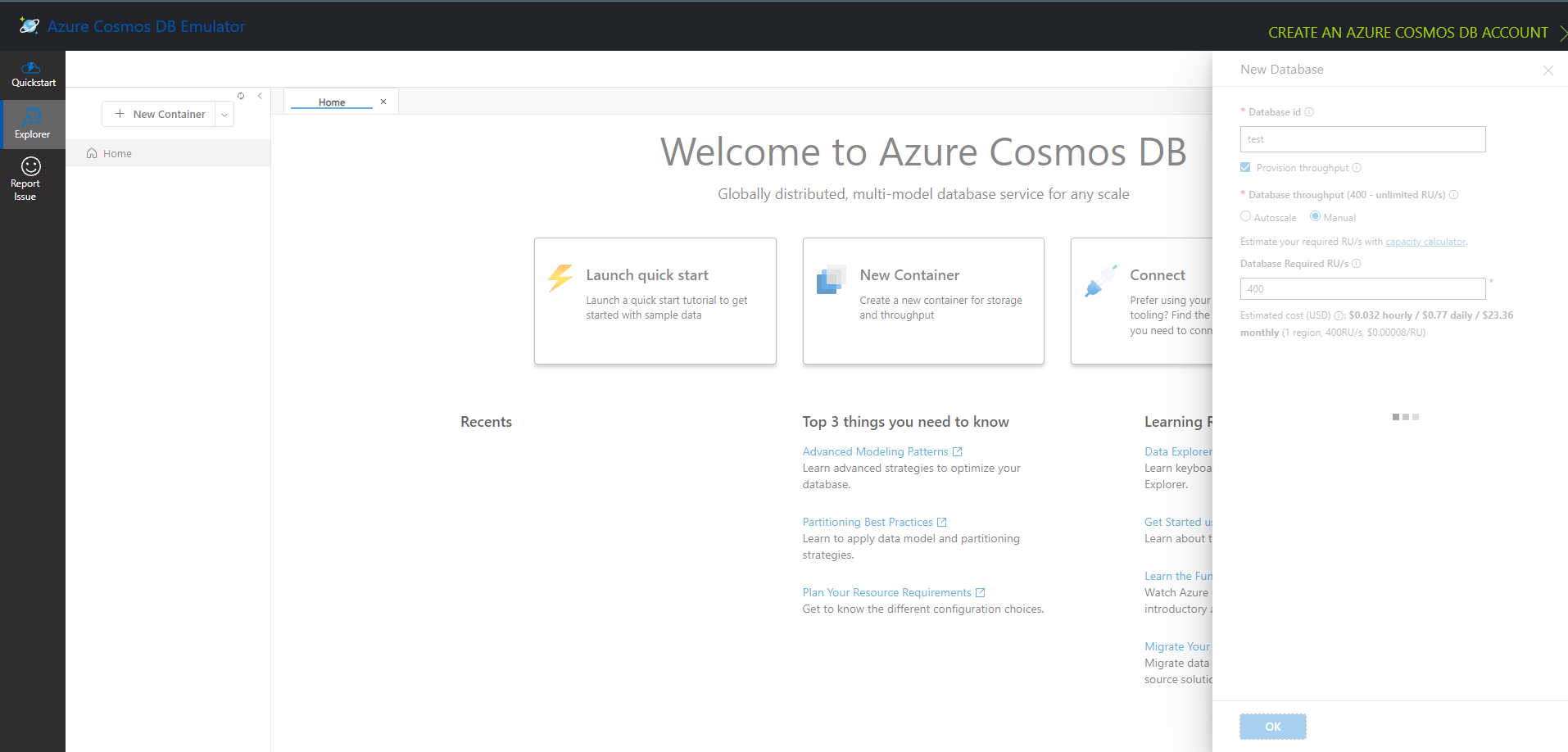This screenshot has height=752, width=1568.
Task: Open the capacity calculator link
Action: (1425, 242)
